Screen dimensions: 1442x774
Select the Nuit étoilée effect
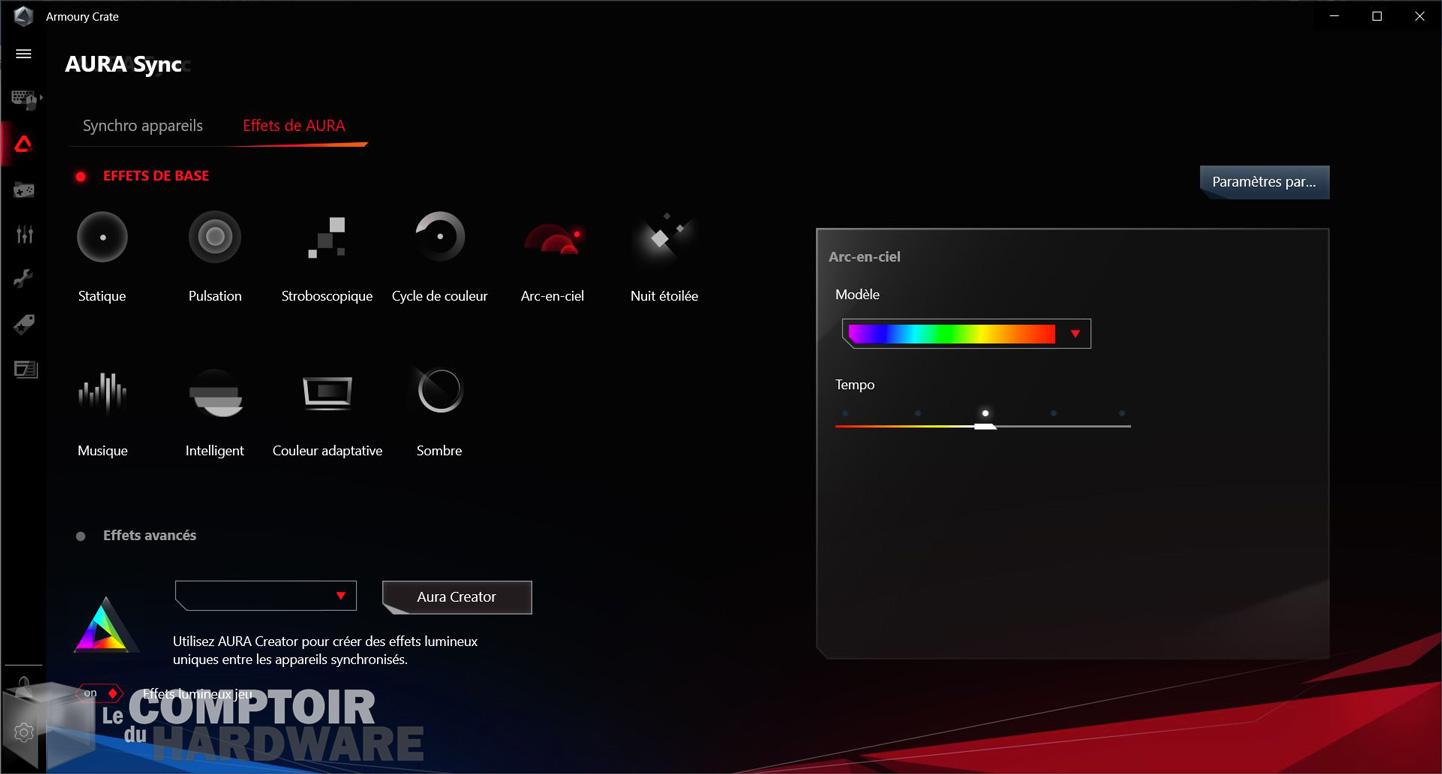point(664,238)
